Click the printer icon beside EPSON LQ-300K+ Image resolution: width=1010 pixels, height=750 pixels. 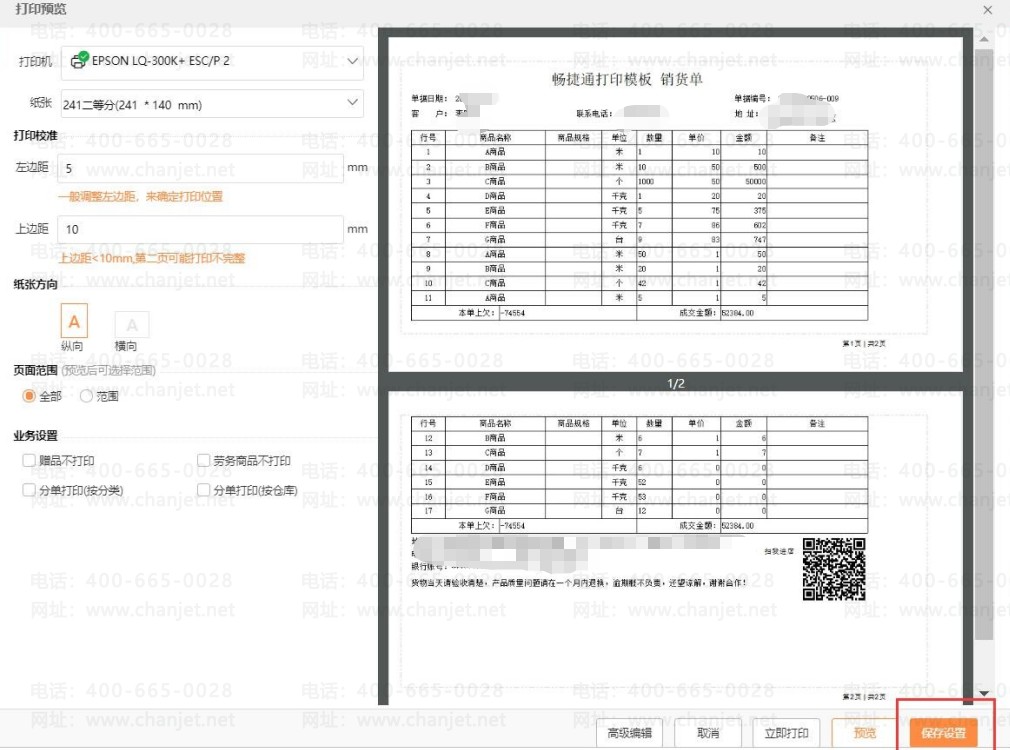(79, 61)
